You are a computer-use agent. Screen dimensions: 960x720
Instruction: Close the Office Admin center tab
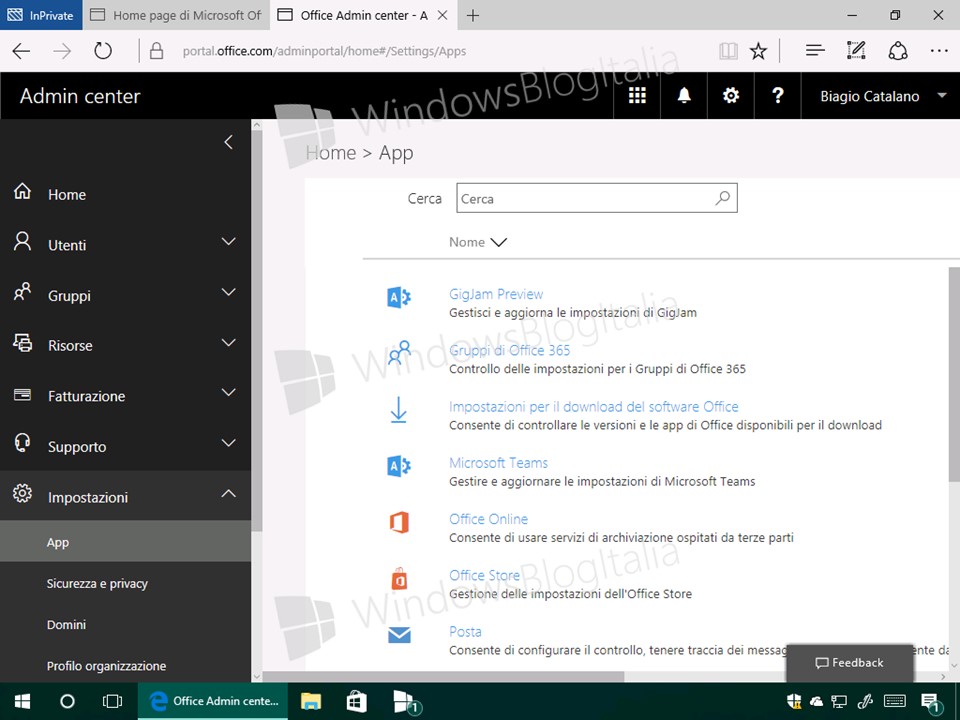pos(442,15)
